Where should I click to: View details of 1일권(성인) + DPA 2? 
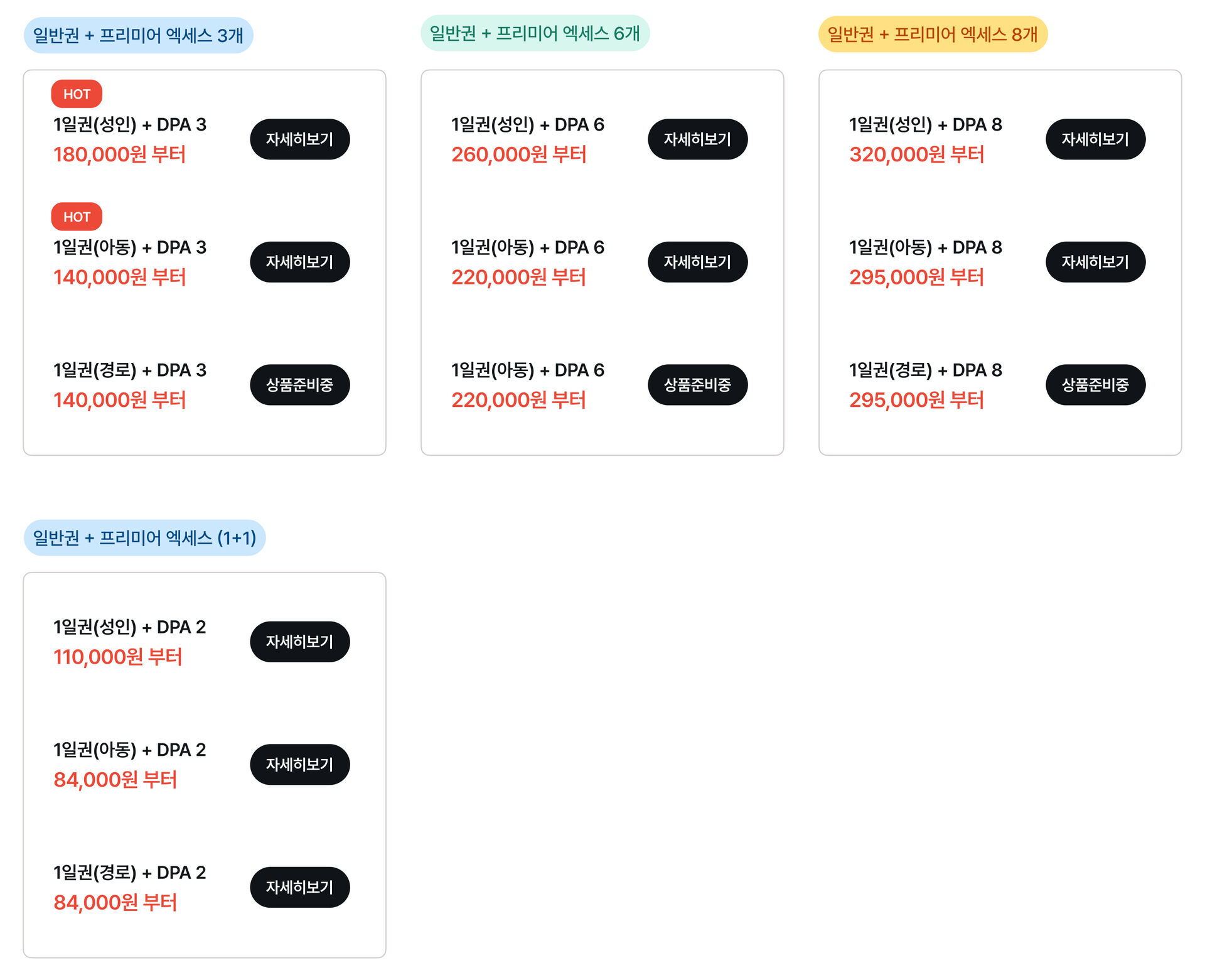(300, 642)
